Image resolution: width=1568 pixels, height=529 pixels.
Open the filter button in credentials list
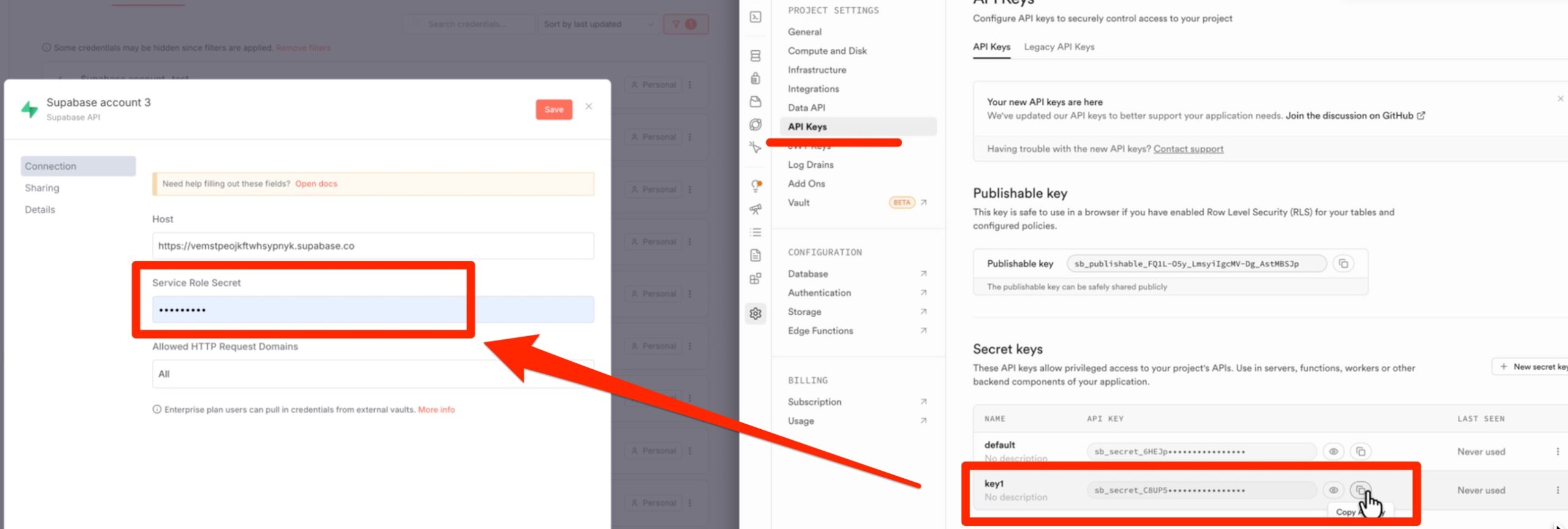point(685,24)
